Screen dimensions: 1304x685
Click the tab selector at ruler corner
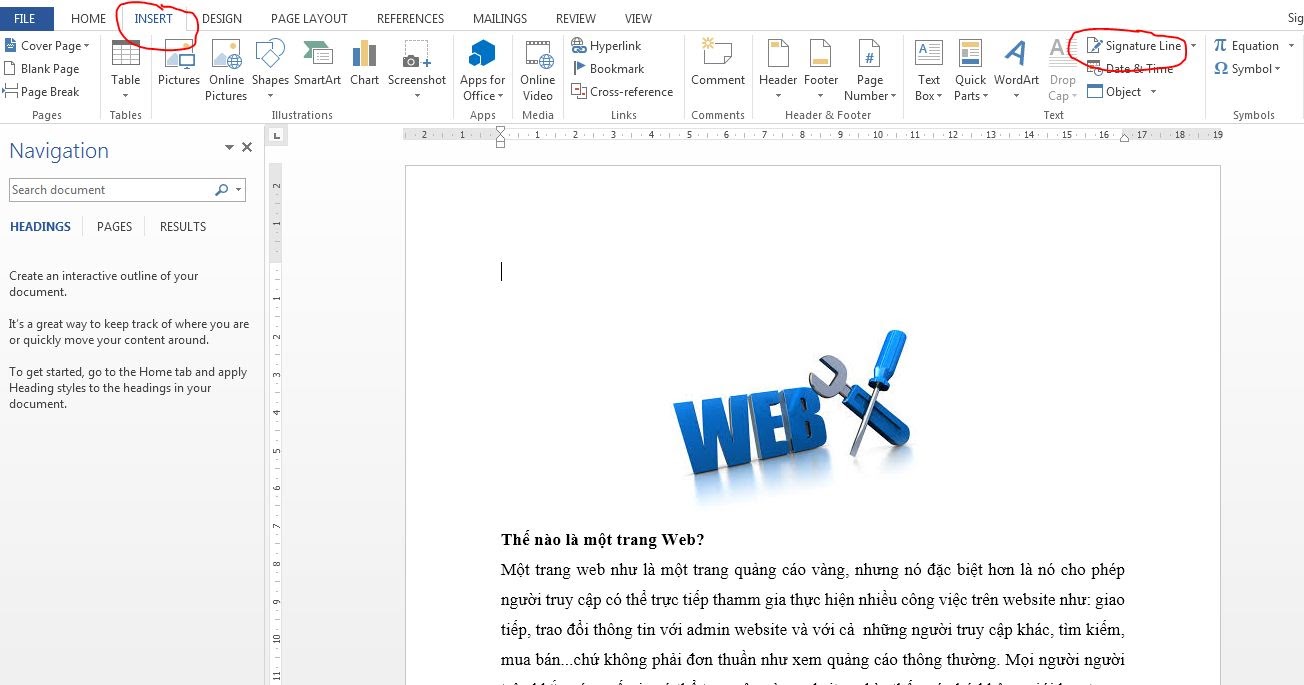[x=277, y=135]
